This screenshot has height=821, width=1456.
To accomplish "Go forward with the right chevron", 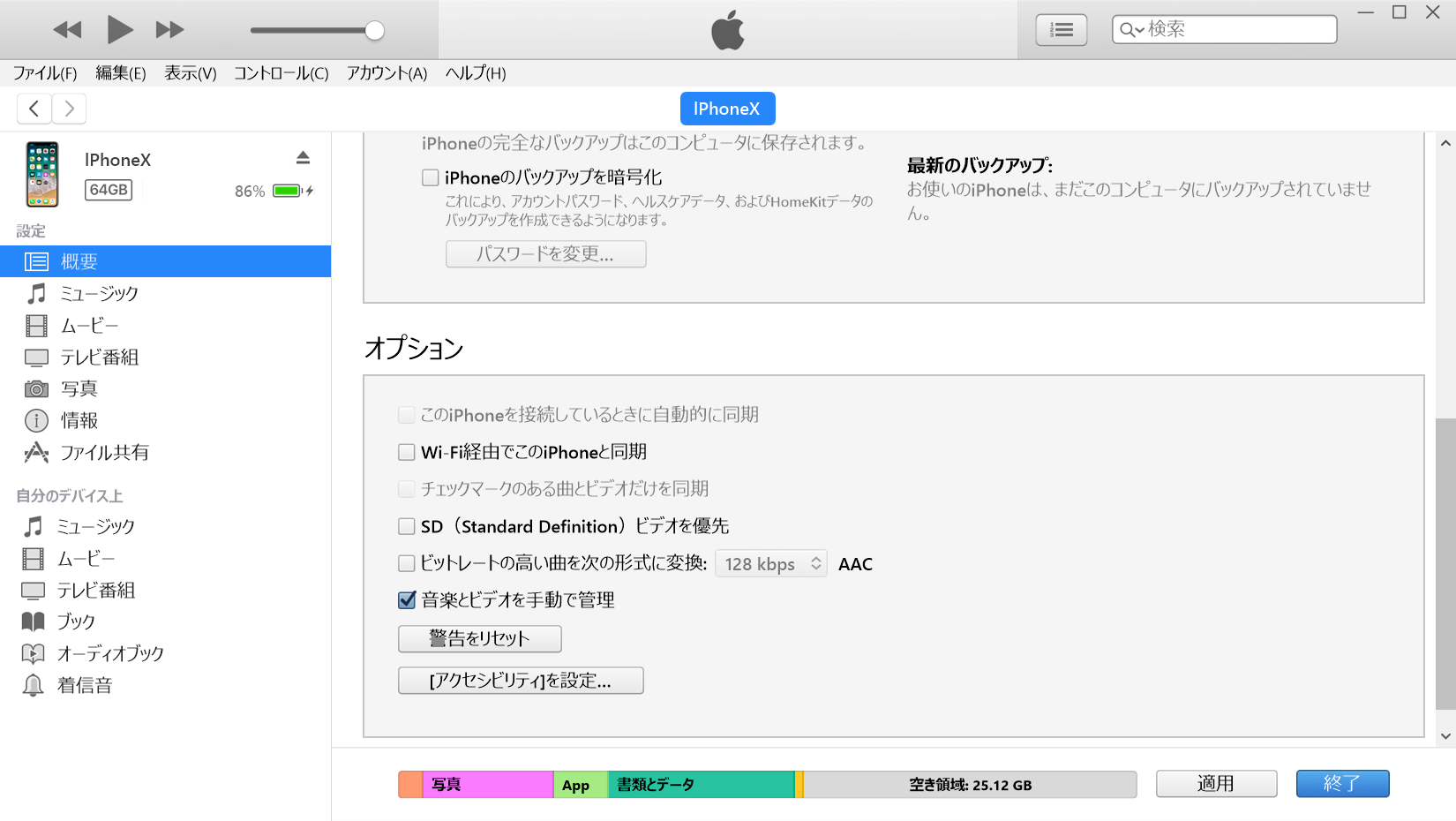I will click(x=69, y=109).
